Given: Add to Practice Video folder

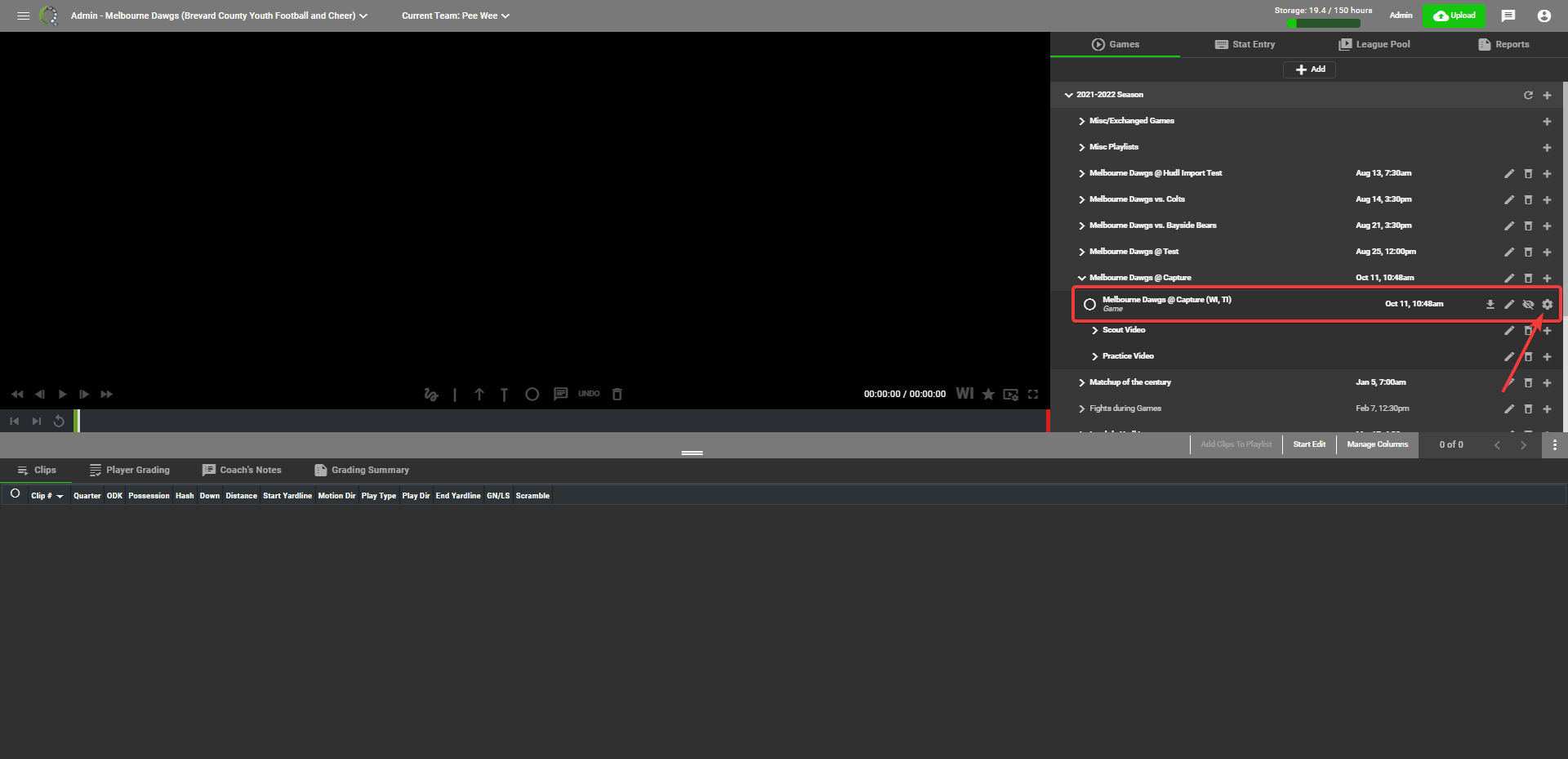Looking at the screenshot, I should 1547,356.
